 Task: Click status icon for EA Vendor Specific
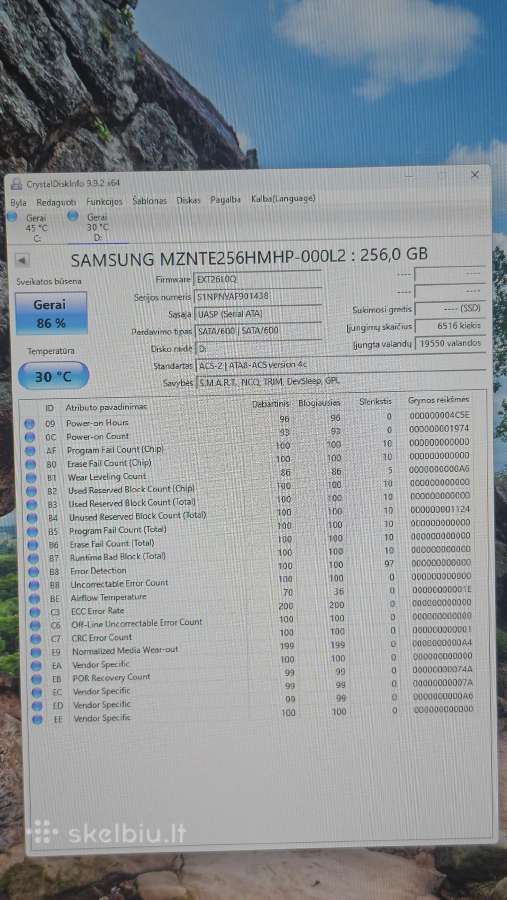point(36,666)
